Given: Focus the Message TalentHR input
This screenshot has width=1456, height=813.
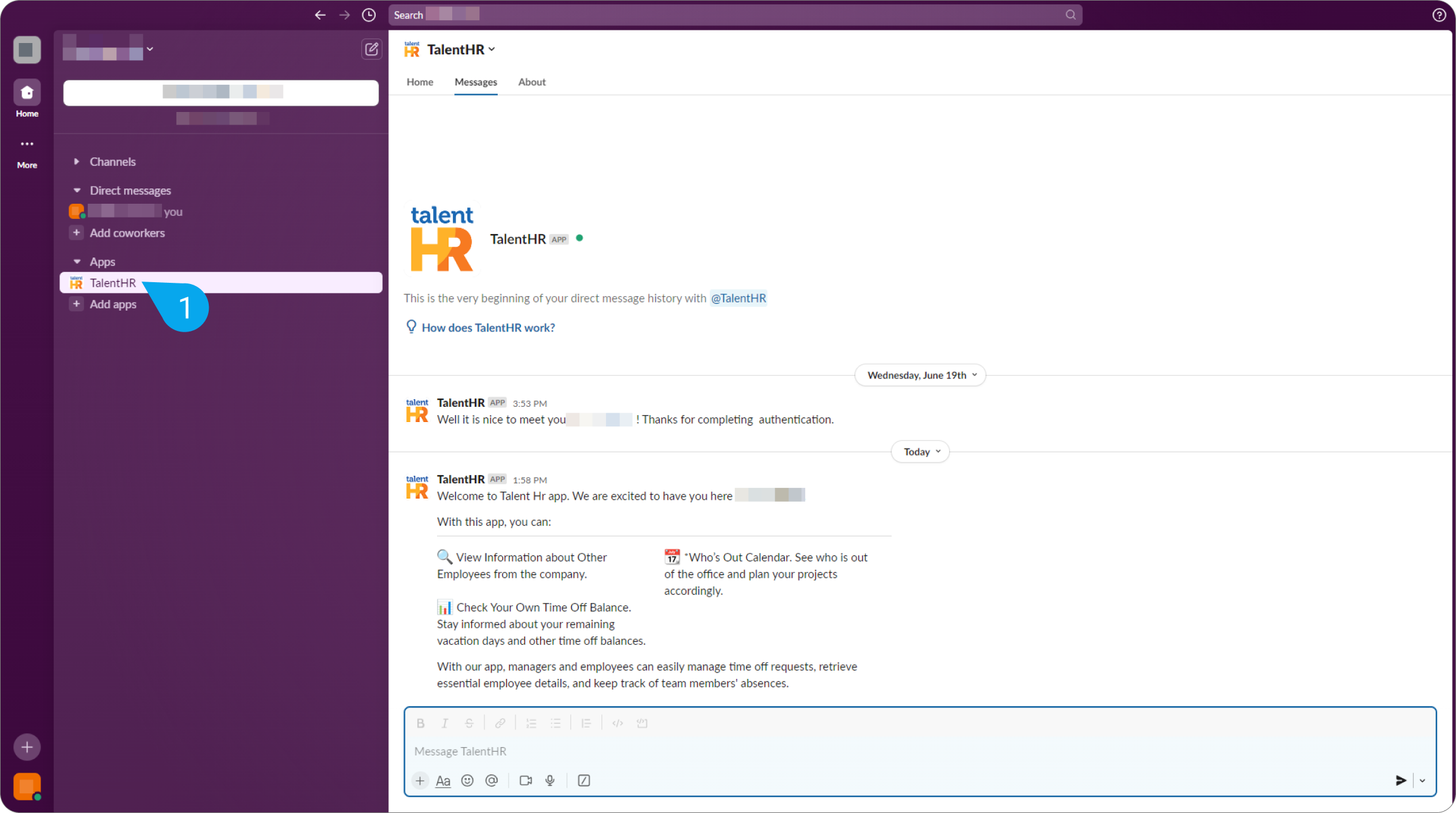Looking at the screenshot, I should pos(920,751).
